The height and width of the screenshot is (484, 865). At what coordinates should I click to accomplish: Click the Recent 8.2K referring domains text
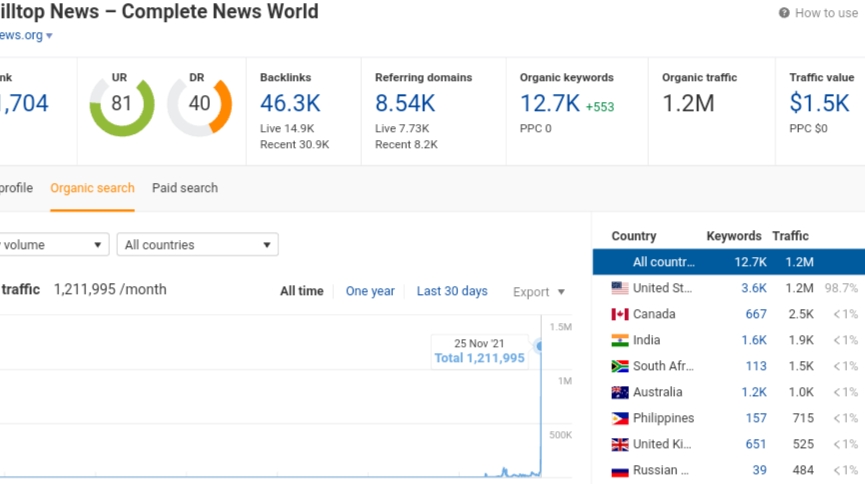[x=407, y=145]
